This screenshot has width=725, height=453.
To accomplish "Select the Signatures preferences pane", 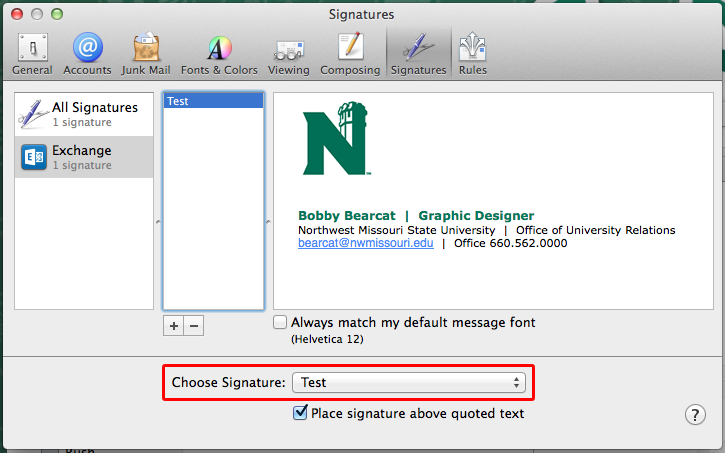I will pos(418,54).
